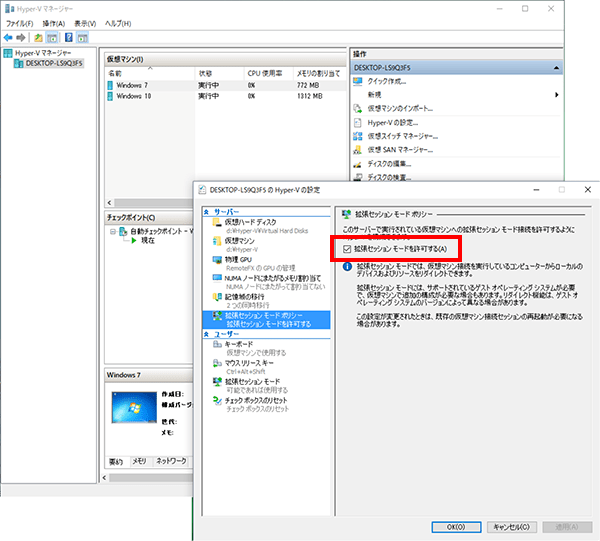Click the Back arrow in the toolbar

tap(8, 37)
